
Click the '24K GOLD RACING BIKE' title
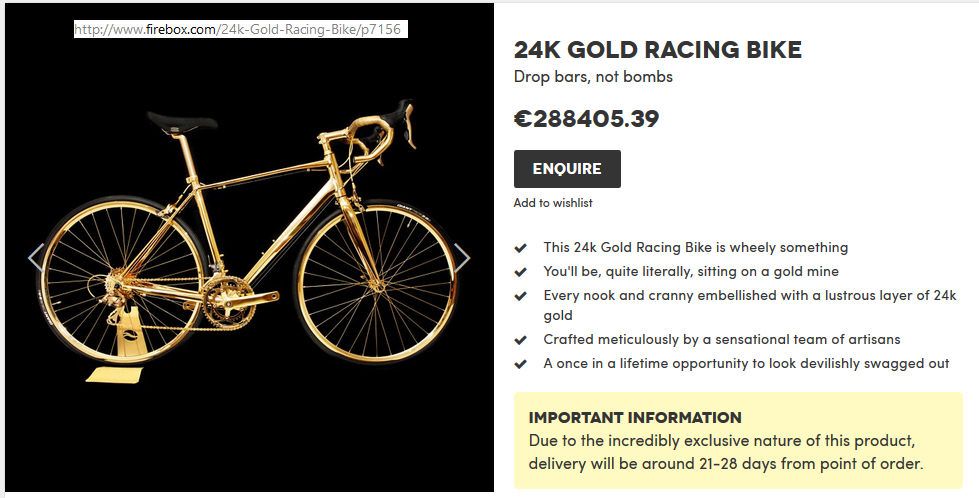(658, 50)
